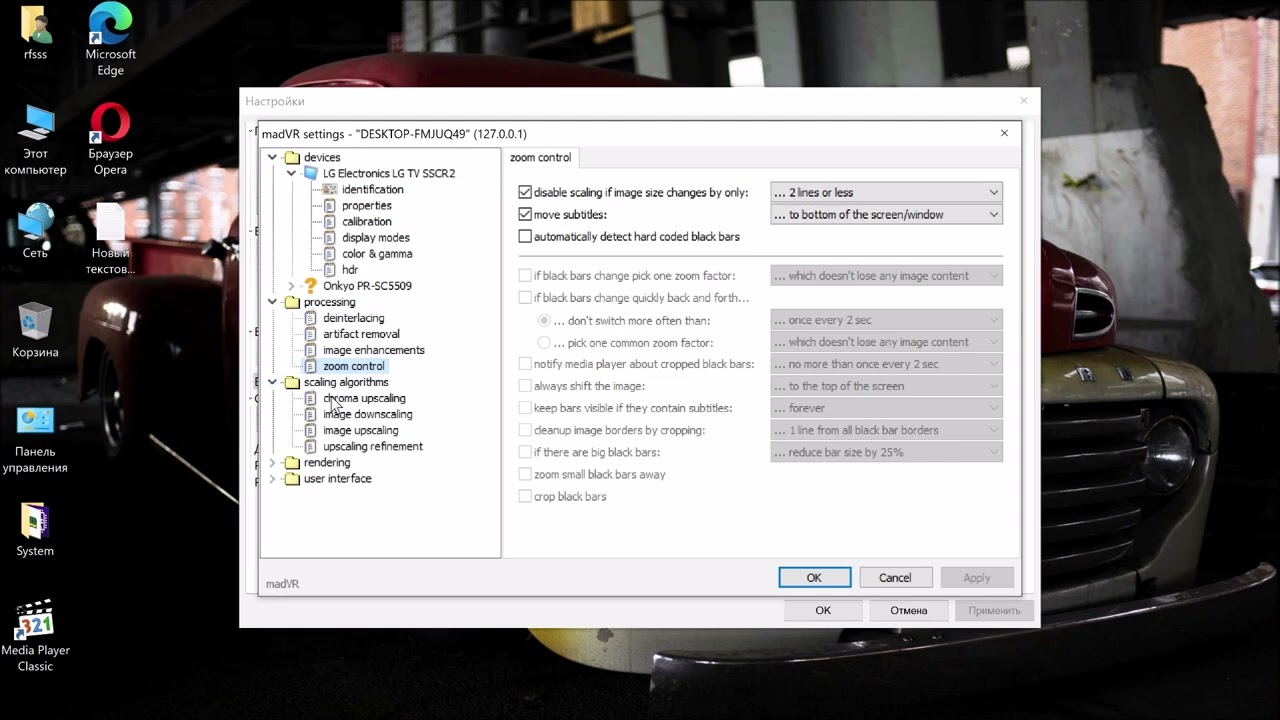Uncheck the move subtitles checkbox
The width and height of the screenshot is (1280, 720).
525,214
